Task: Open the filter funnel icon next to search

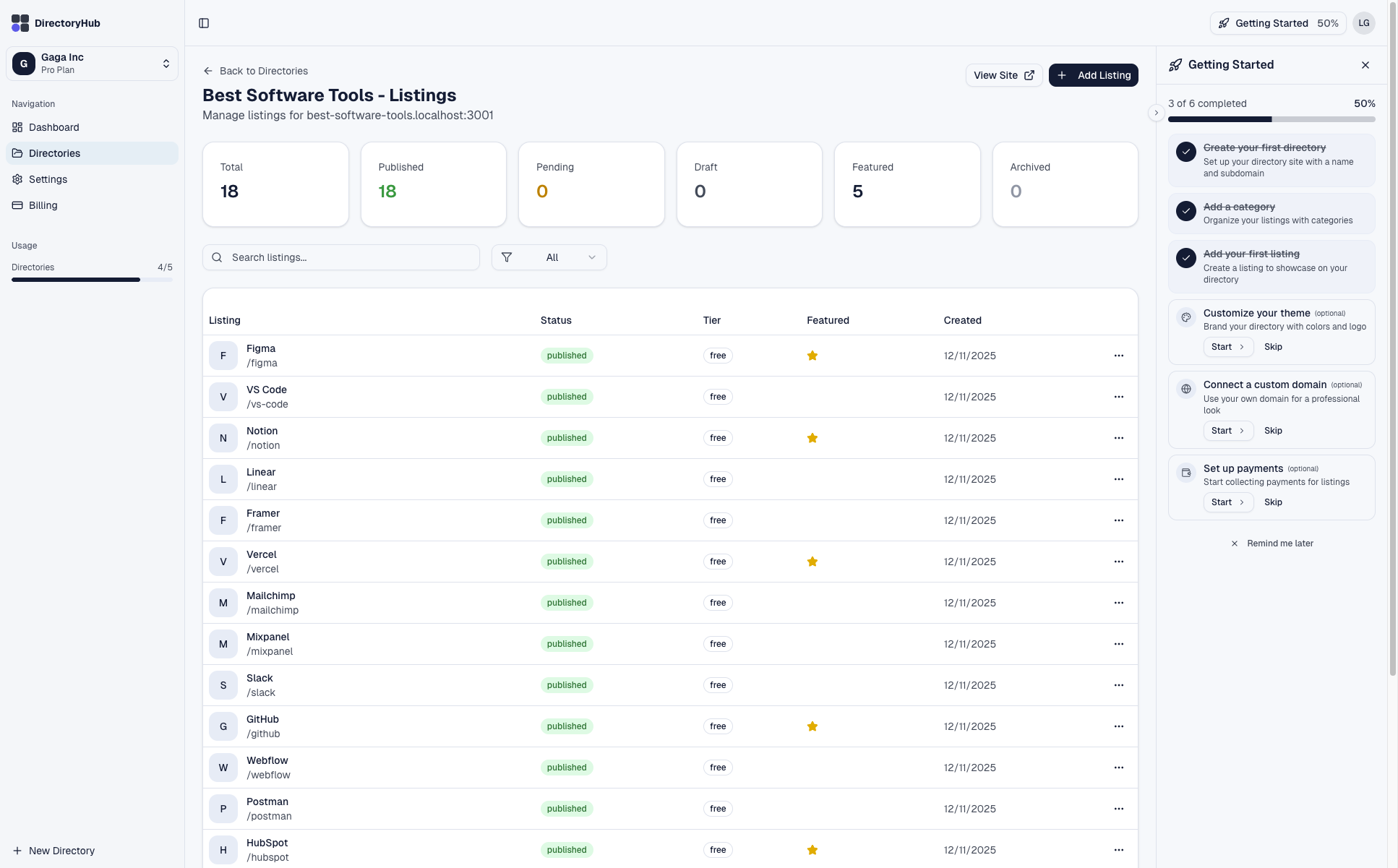Action: point(507,257)
